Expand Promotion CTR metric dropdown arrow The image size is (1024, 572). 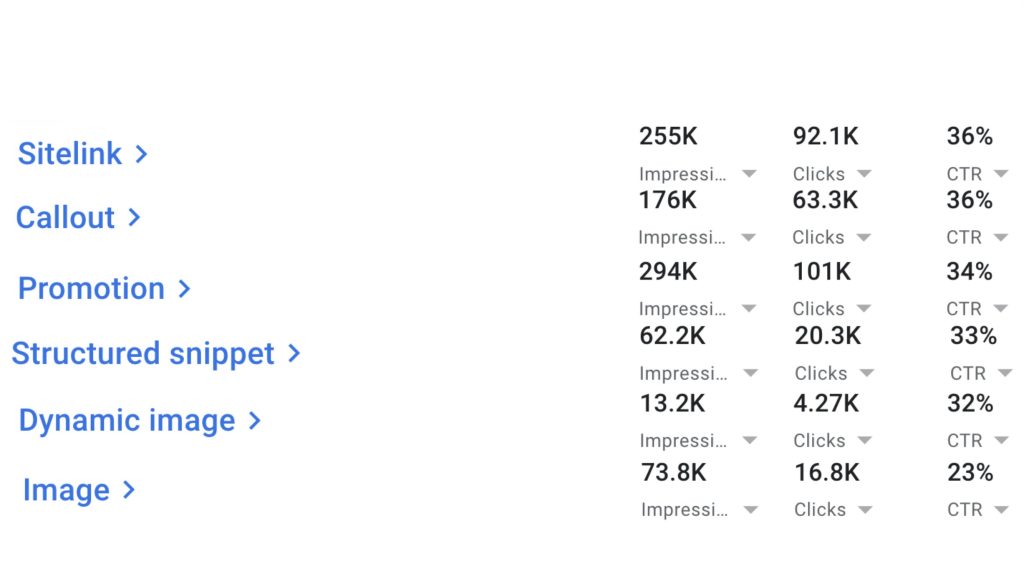[x=1001, y=309]
